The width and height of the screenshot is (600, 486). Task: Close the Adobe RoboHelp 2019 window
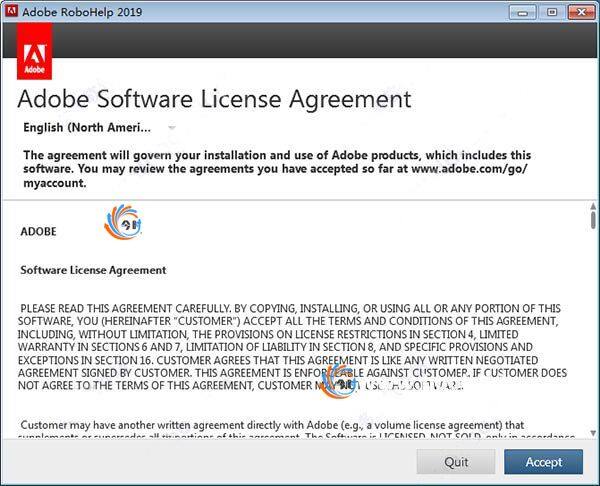[581, 12]
